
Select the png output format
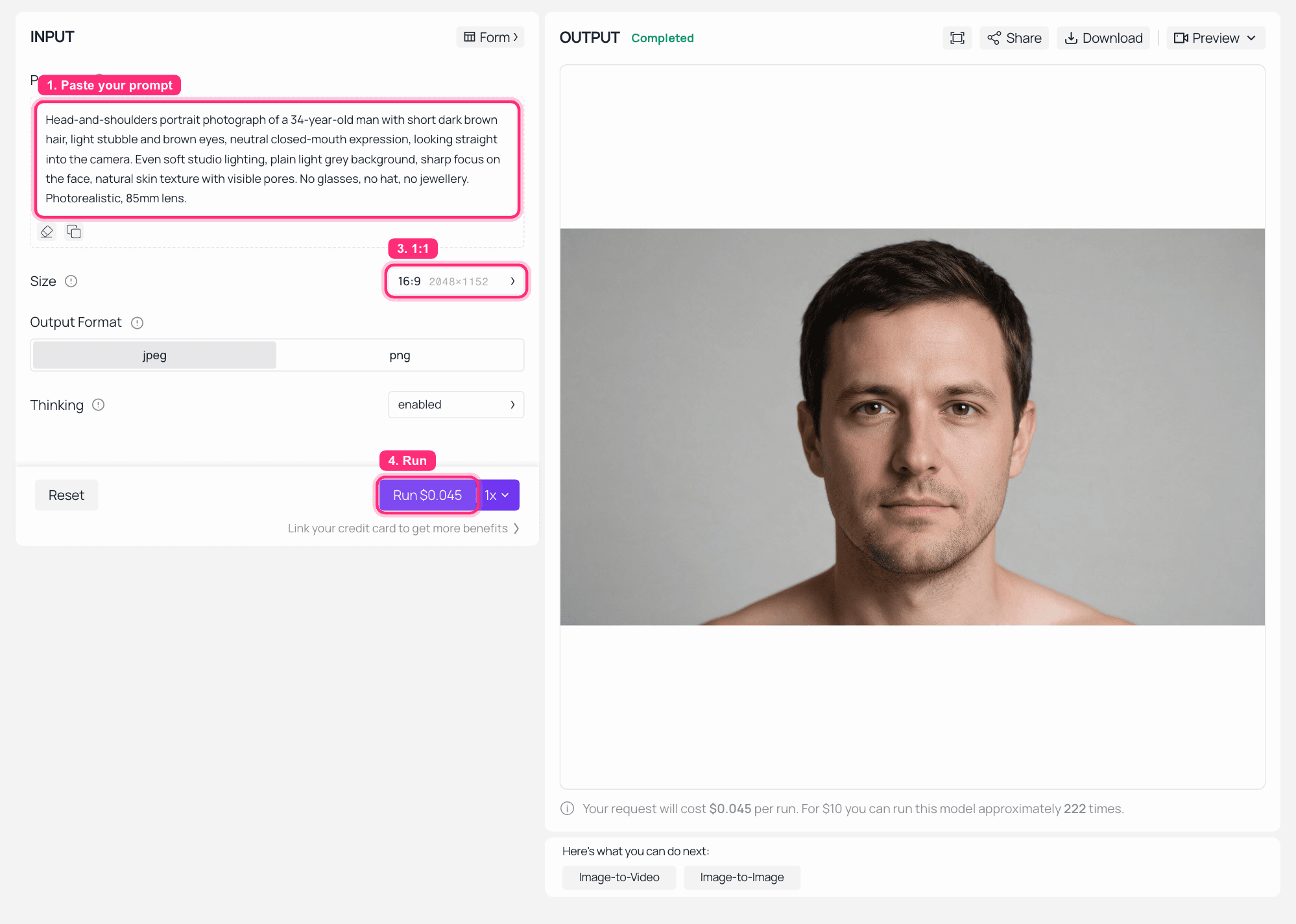pos(400,355)
